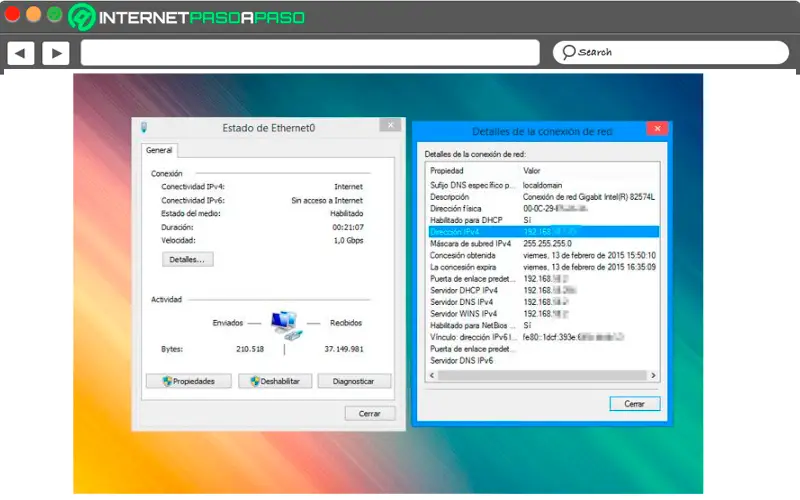Screen dimensions: 800x500
Task: Select the Habilitado para NetBios row
Action: [543, 326]
